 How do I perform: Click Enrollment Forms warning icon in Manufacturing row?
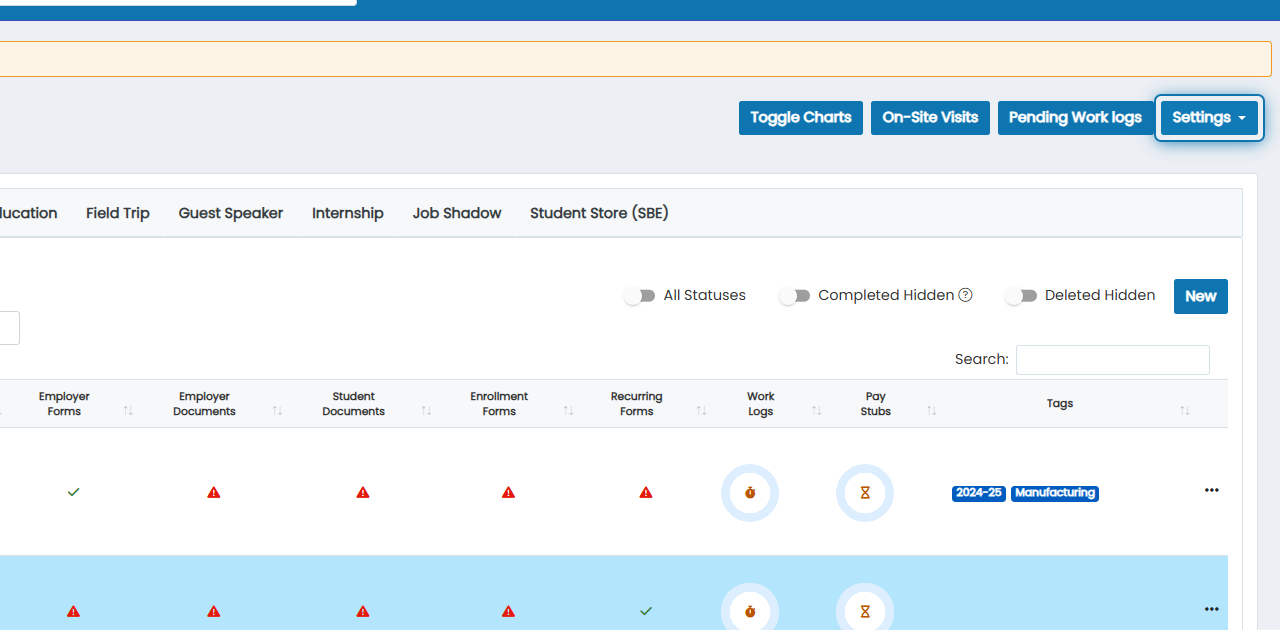coord(508,492)
